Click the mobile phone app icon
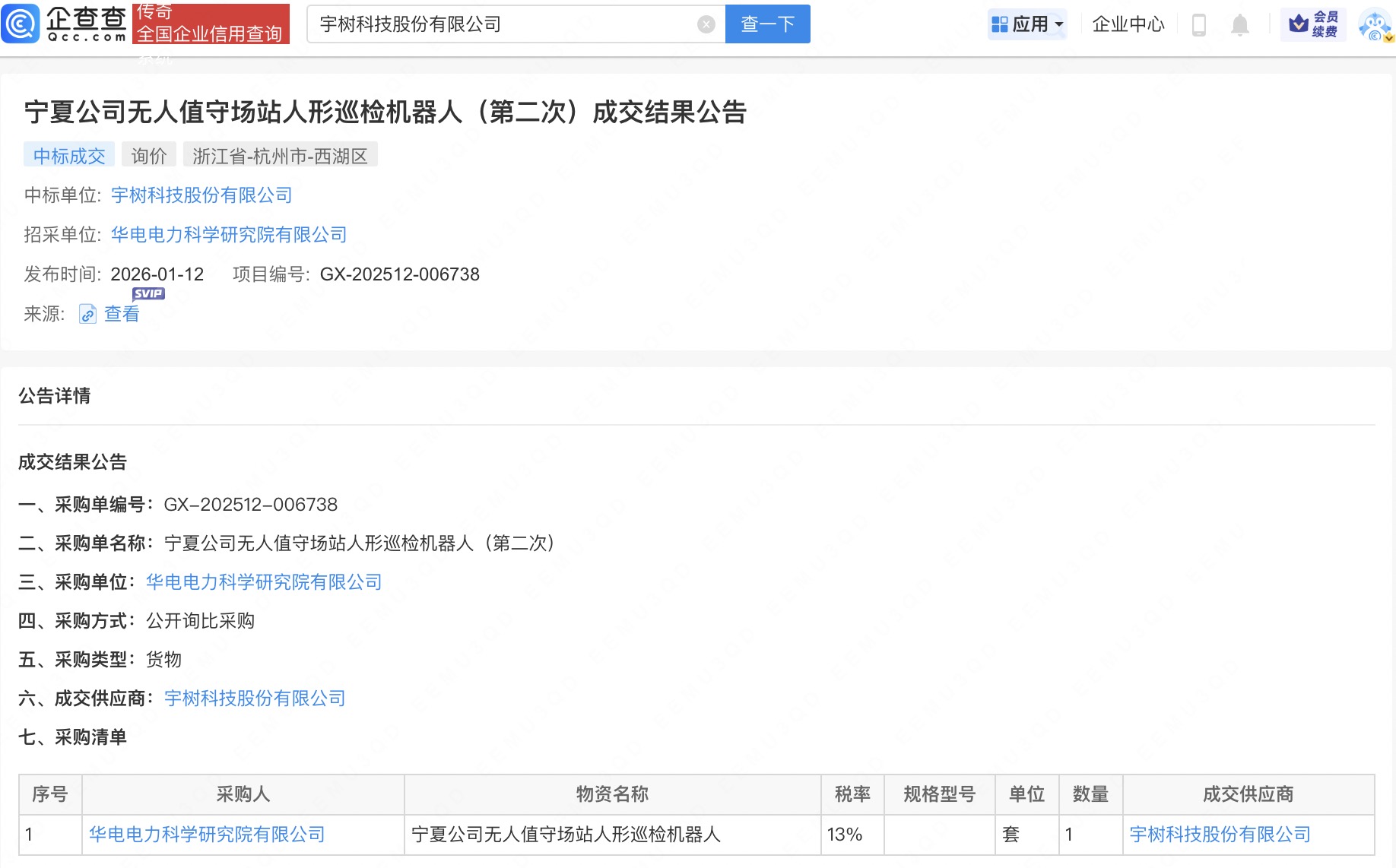 coord(1200,24)
